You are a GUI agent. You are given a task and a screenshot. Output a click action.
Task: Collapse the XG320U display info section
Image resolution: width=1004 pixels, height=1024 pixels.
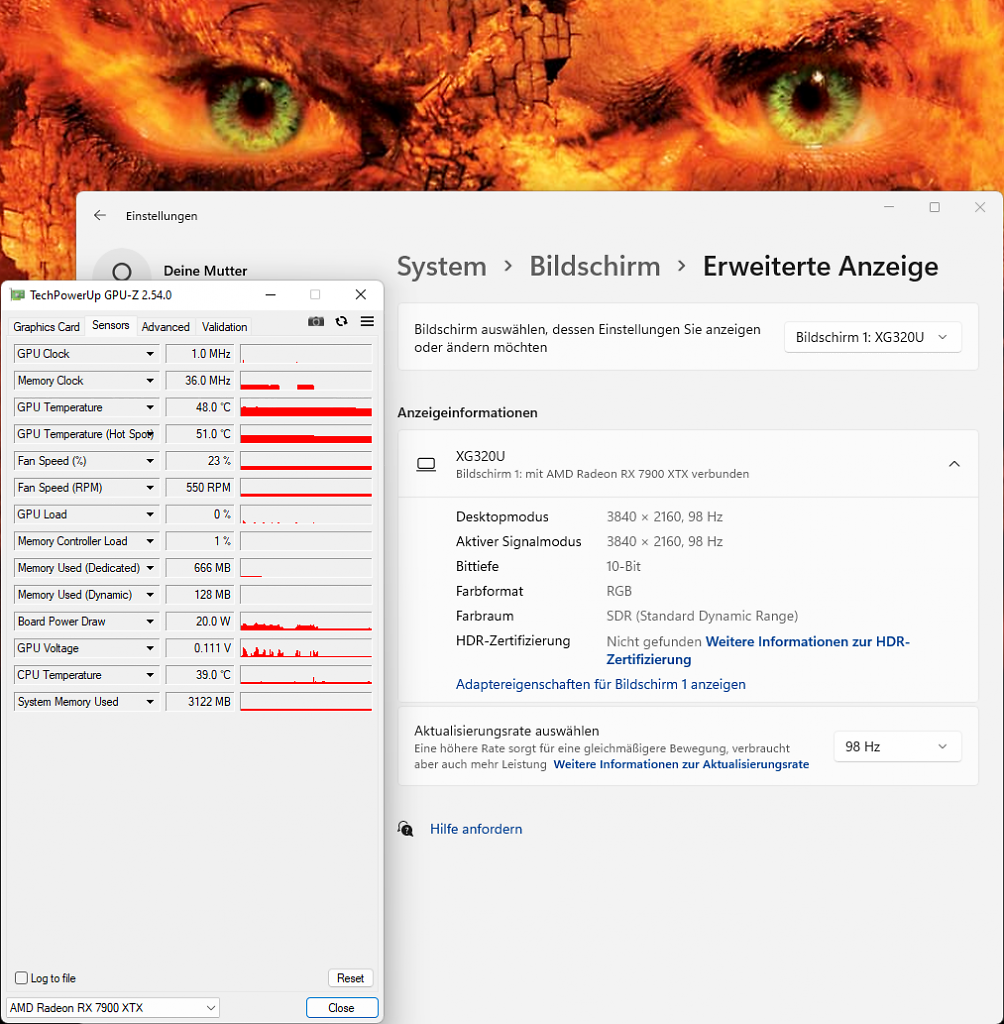(x=954, y=464)
